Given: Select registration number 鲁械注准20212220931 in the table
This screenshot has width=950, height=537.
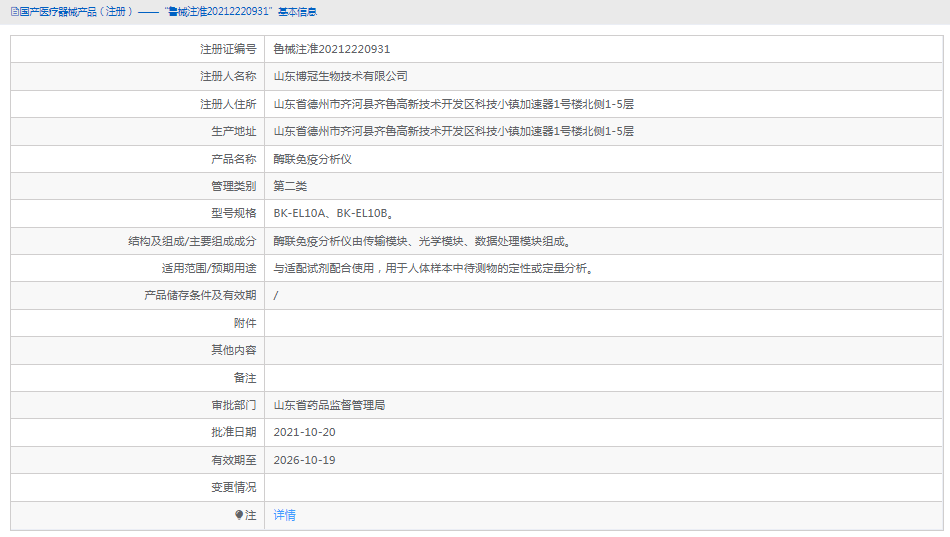Looking at the screenshot, I should pos(331,49).
